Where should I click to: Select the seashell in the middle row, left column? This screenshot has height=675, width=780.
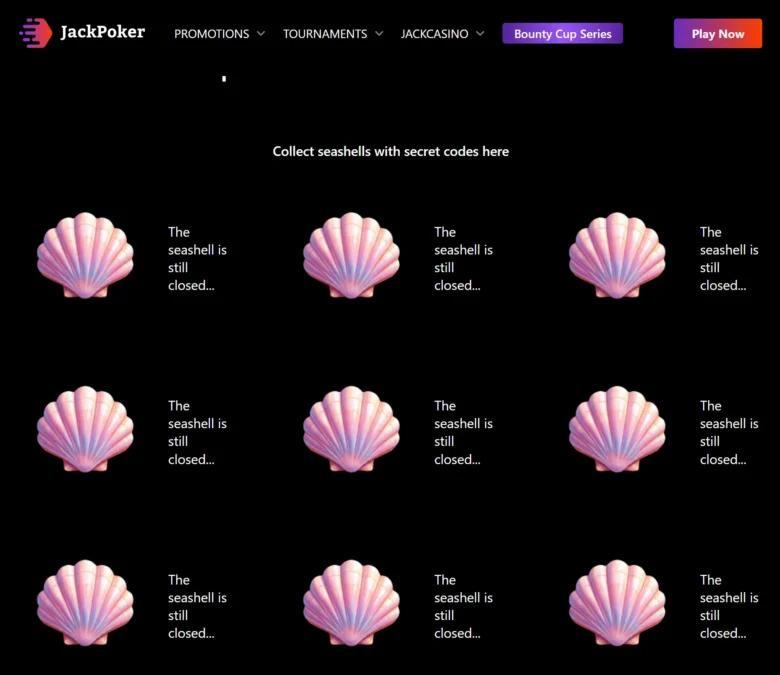click(85, 429)
